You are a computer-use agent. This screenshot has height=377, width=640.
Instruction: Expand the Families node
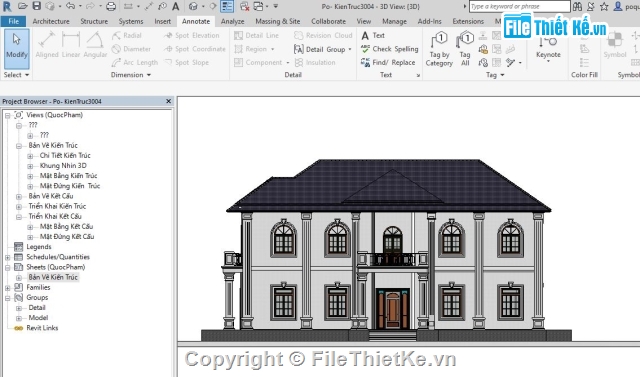pos(8,288)
